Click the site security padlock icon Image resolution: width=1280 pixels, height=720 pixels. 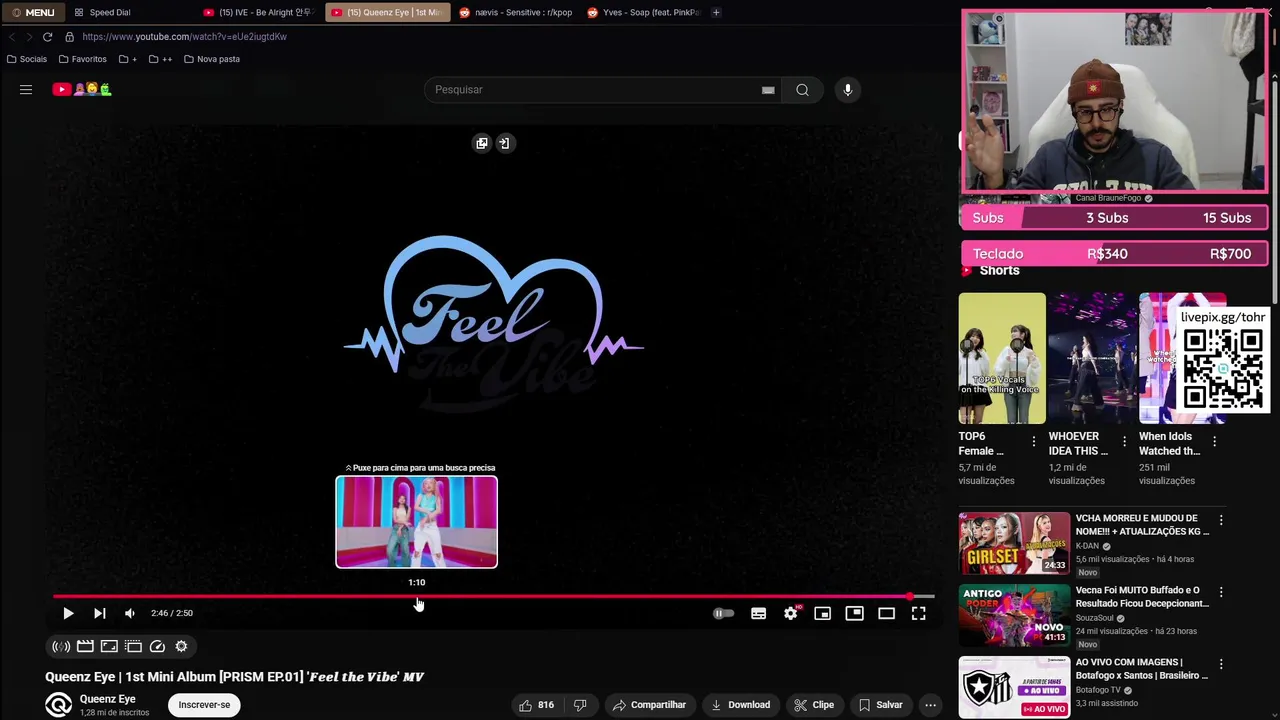click(x=69, y=37)
